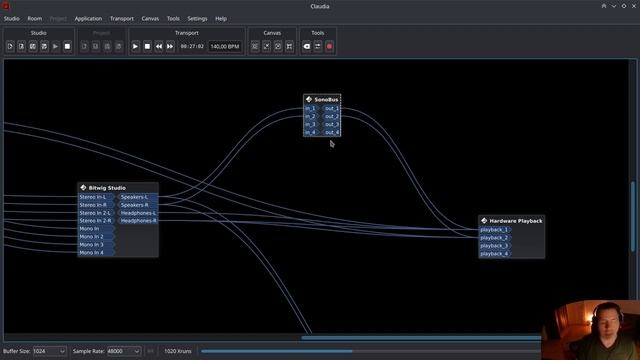
Task: Select Hardware Playback playback_3 port
Action: point(495,246)
